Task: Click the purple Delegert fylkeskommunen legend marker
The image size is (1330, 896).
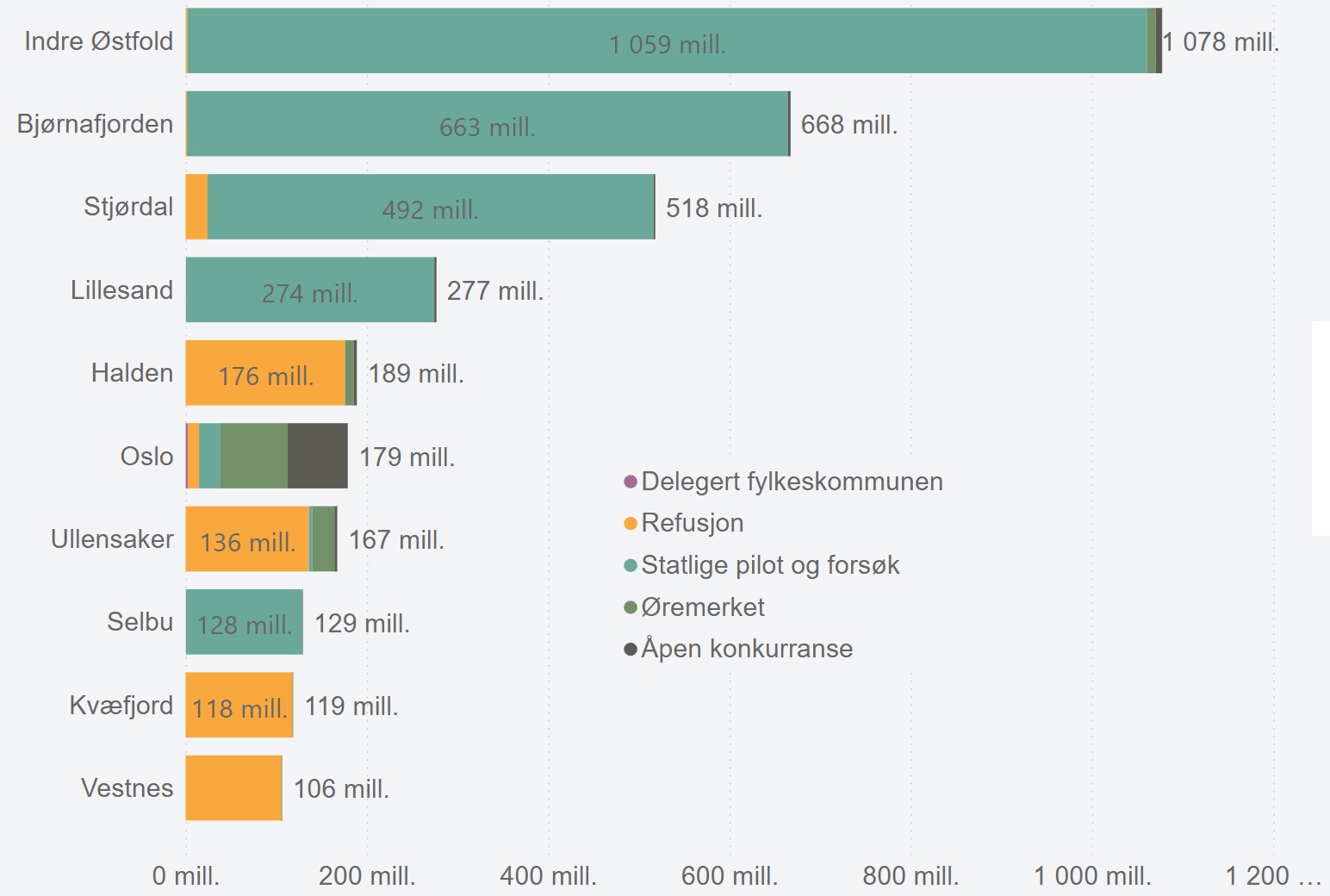Action: tap(631, 482)
